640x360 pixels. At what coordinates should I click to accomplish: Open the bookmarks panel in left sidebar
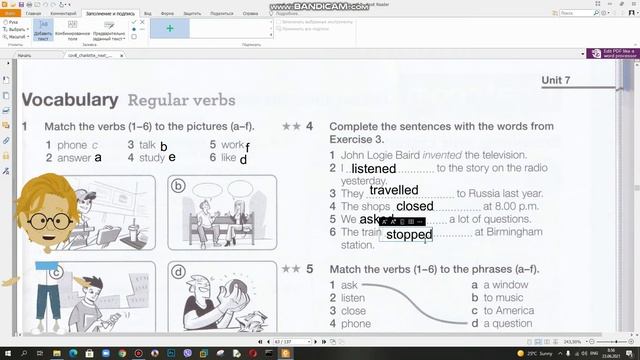tap(6, 80)
